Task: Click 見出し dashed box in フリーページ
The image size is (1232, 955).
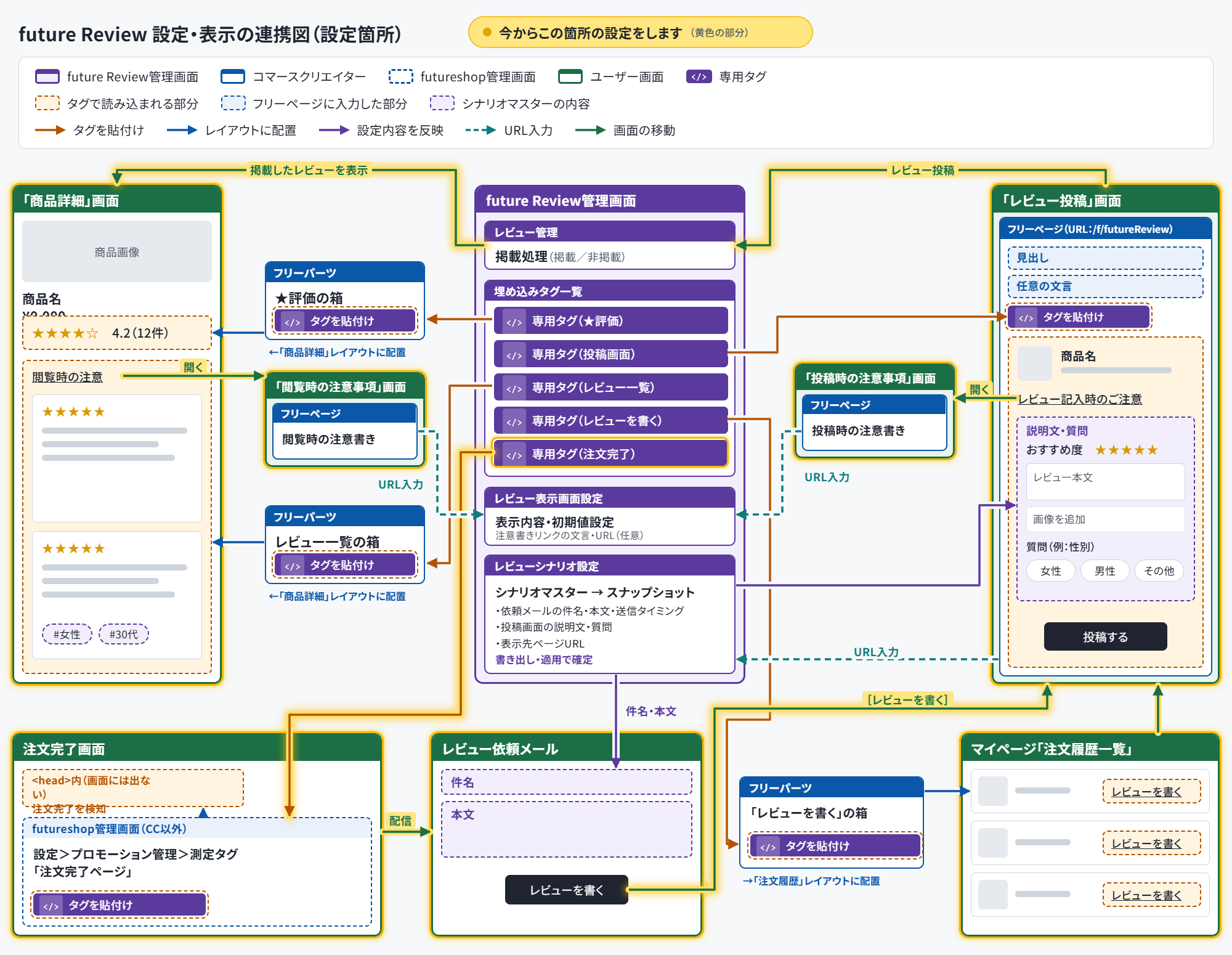Action: pyautogui.click(x=1105, y=258)
